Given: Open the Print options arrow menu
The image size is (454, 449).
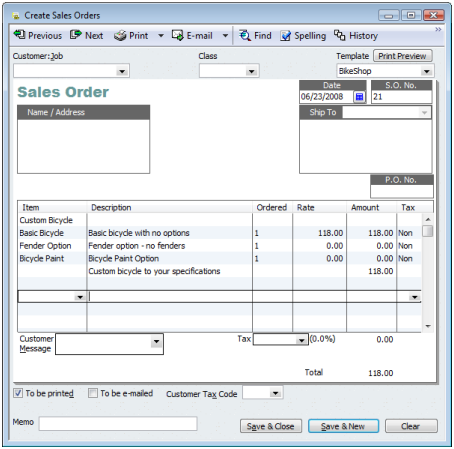Looking at the screenshot, I should 161,35.
